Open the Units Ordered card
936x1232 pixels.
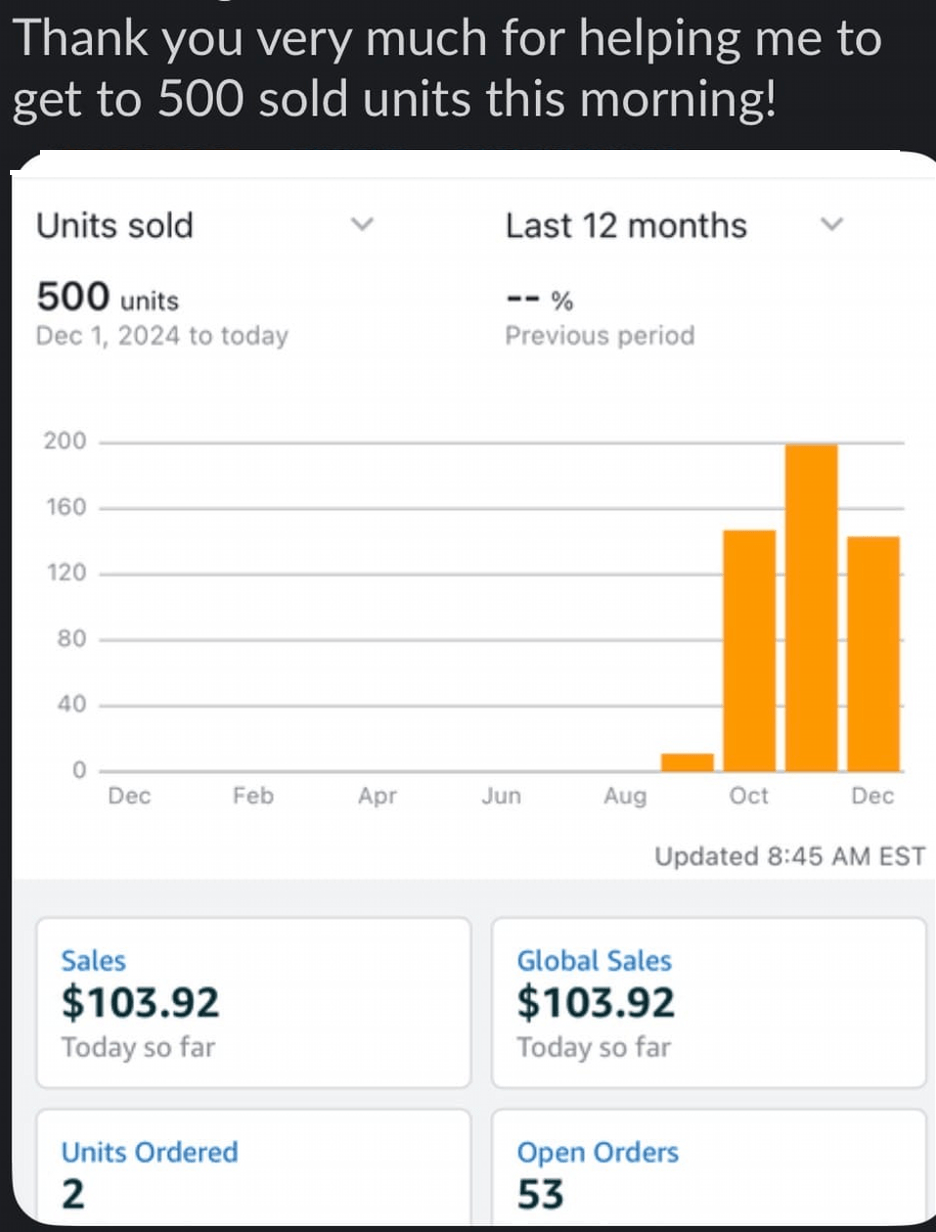tap(253, 1165)
